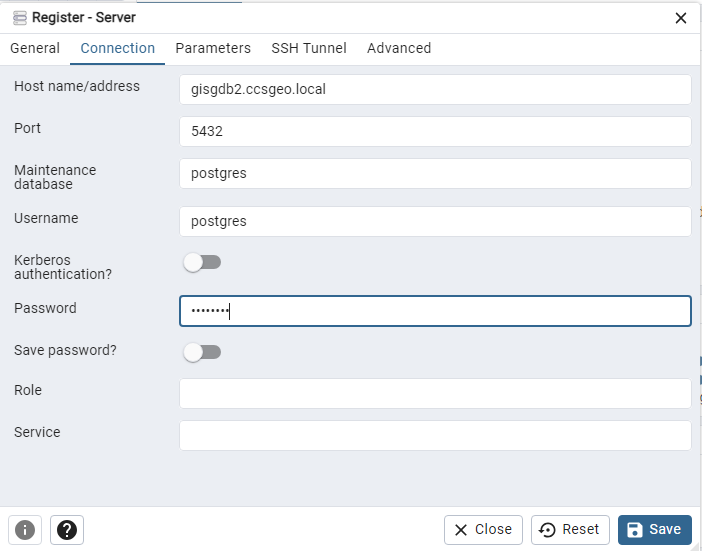The height and width of the screenshot is (551, 702).
Task: Click into the Port field
Action: tap(435, 132)
